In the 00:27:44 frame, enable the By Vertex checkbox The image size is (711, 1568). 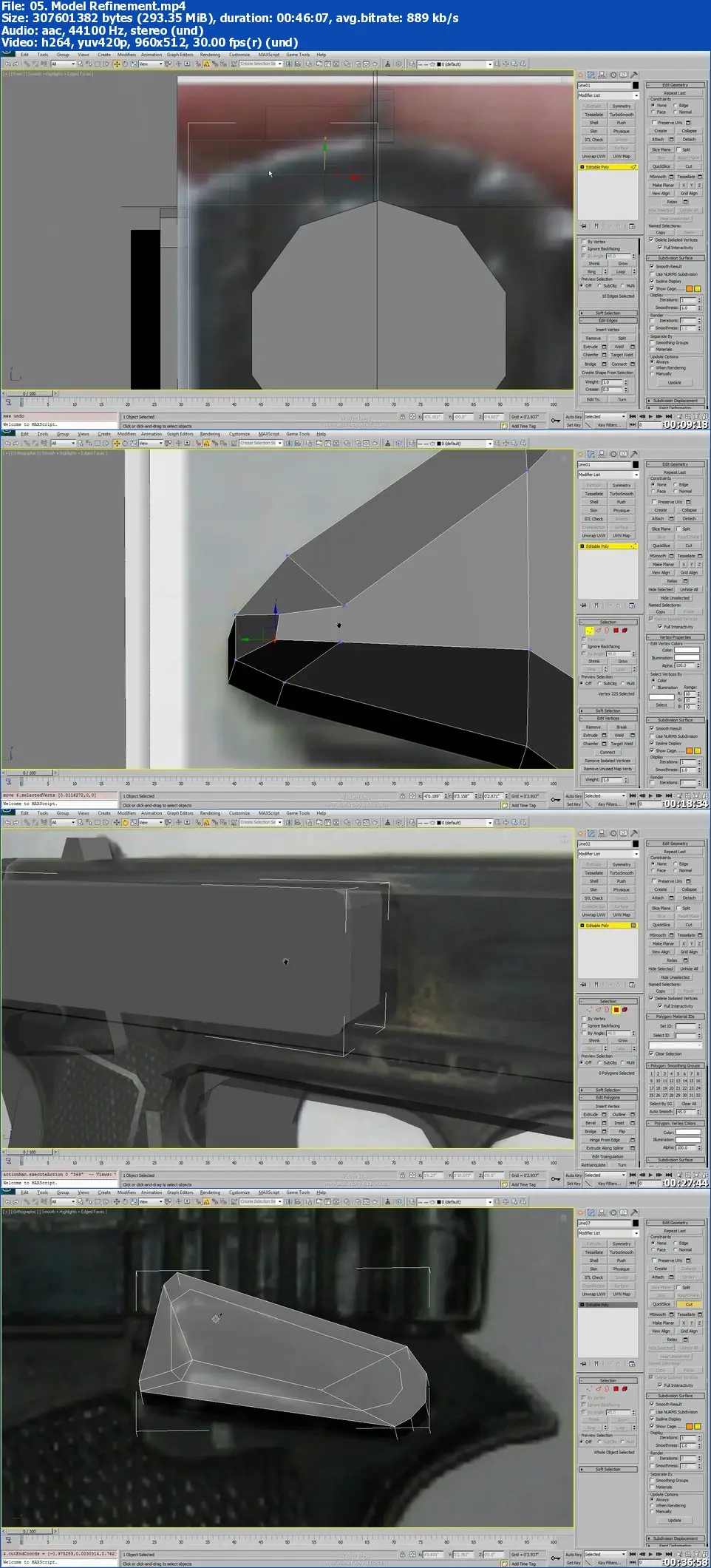pyautogui.click(x=584, y=1019)
